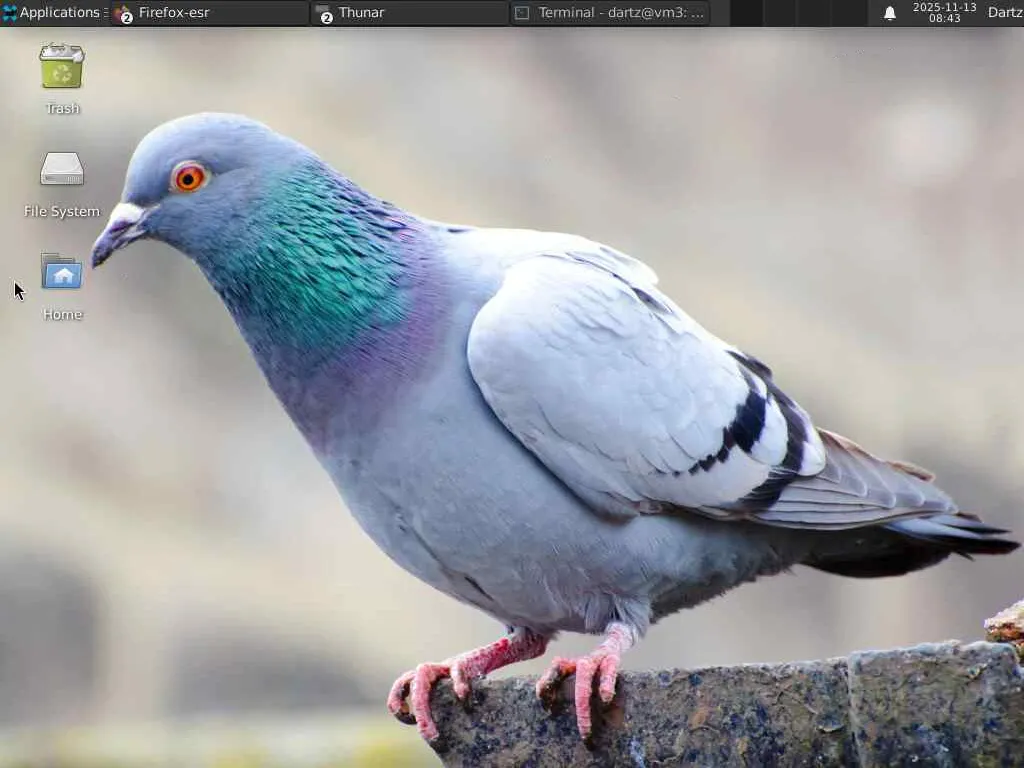Open the calendar from the date and time
Screen dimensions: 1024x768
point(944,12)
